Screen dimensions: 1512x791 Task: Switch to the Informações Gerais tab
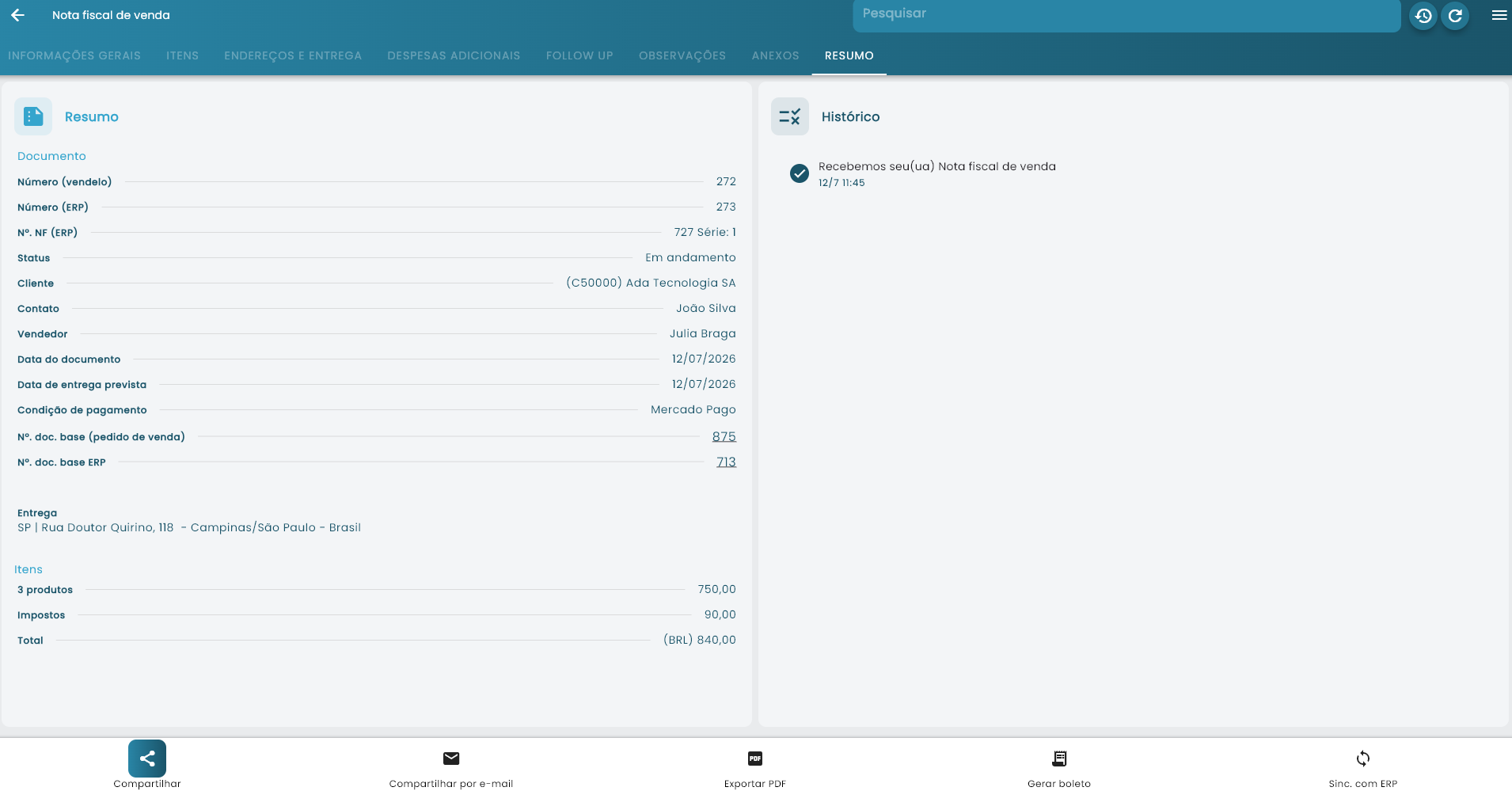tap(74, 55)
